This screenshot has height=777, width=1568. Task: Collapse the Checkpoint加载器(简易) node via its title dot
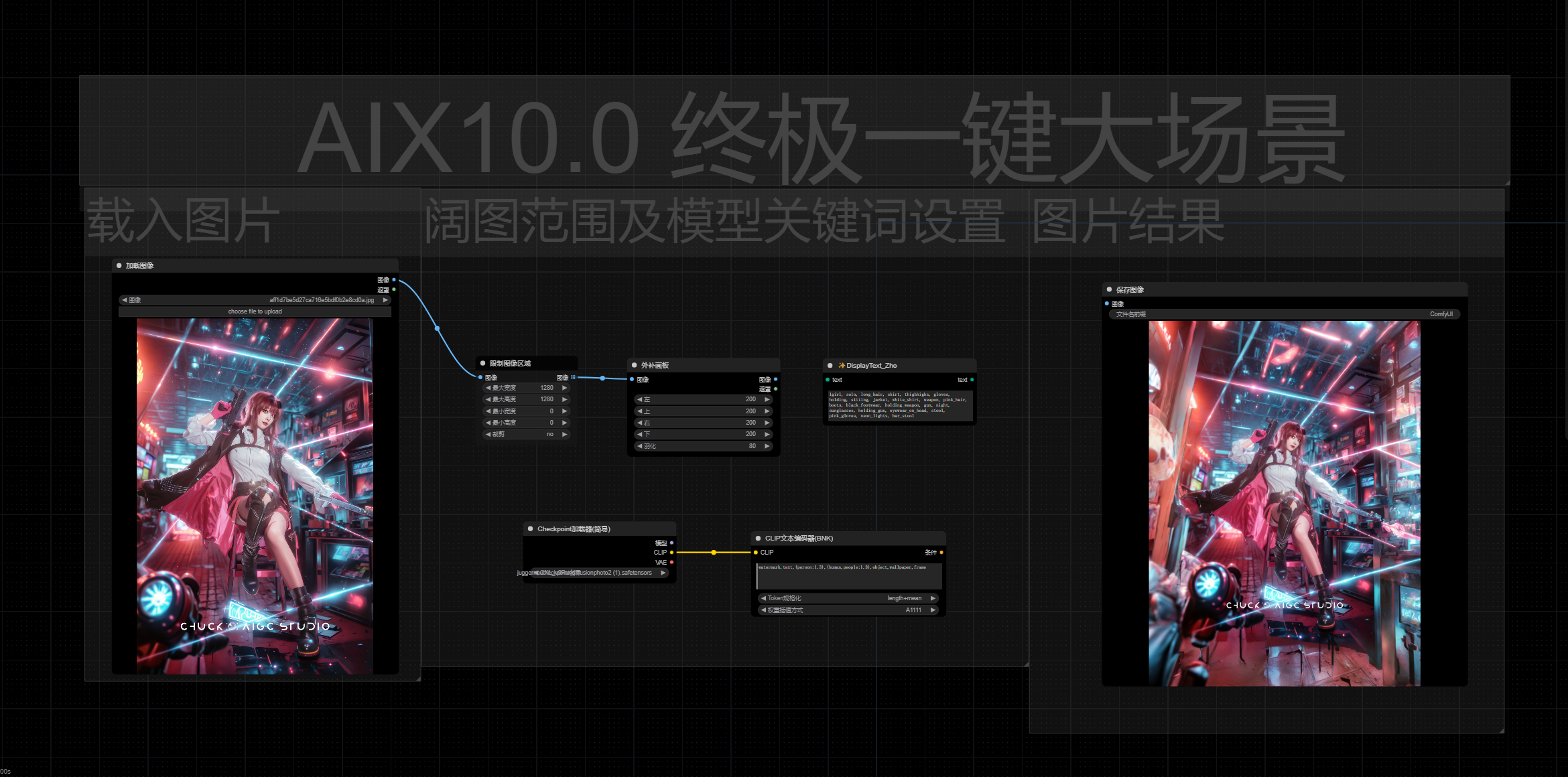(x=530, y=529)
